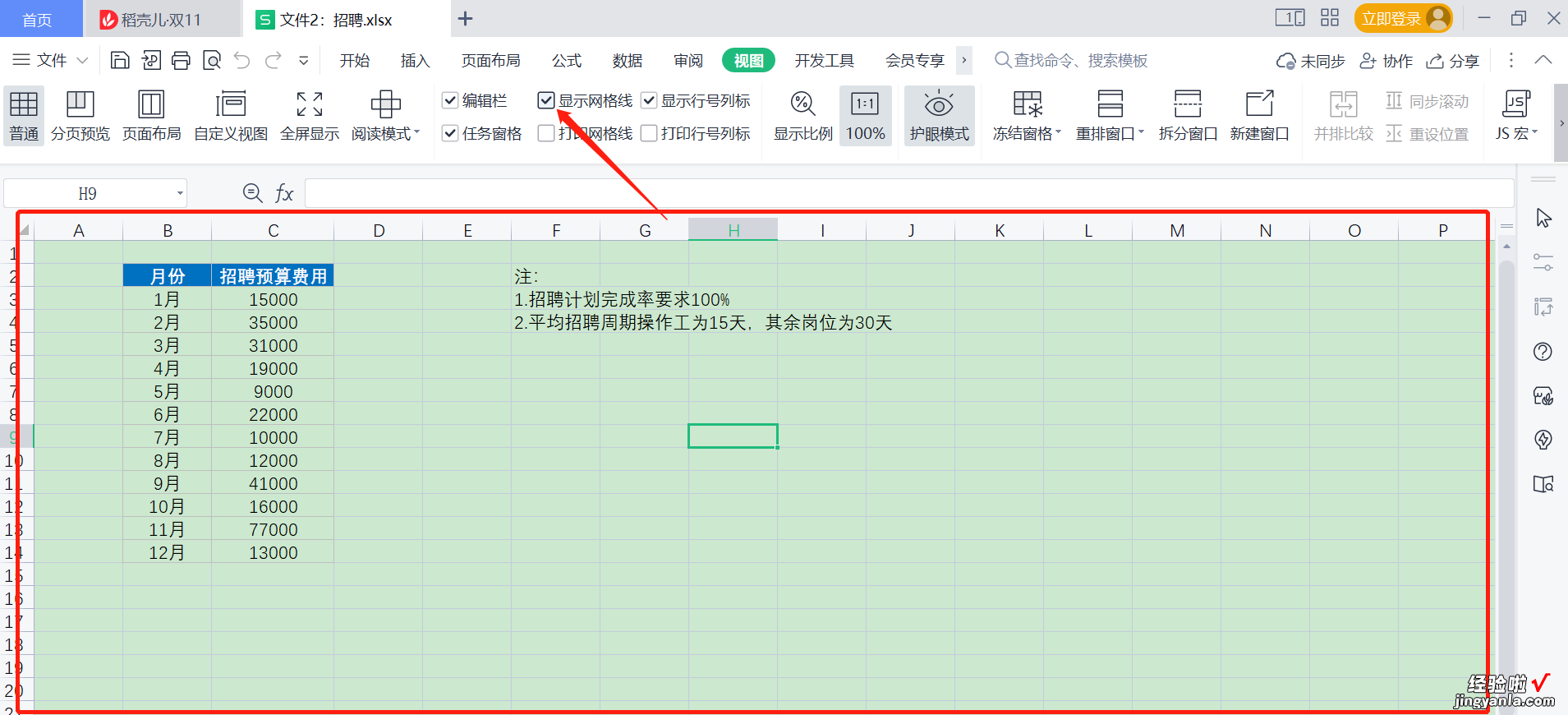Select cell containing 招聘预算费用 header
Image resolution: width=1568 pixels, height=715 pixels.
(x=273, y=276)
